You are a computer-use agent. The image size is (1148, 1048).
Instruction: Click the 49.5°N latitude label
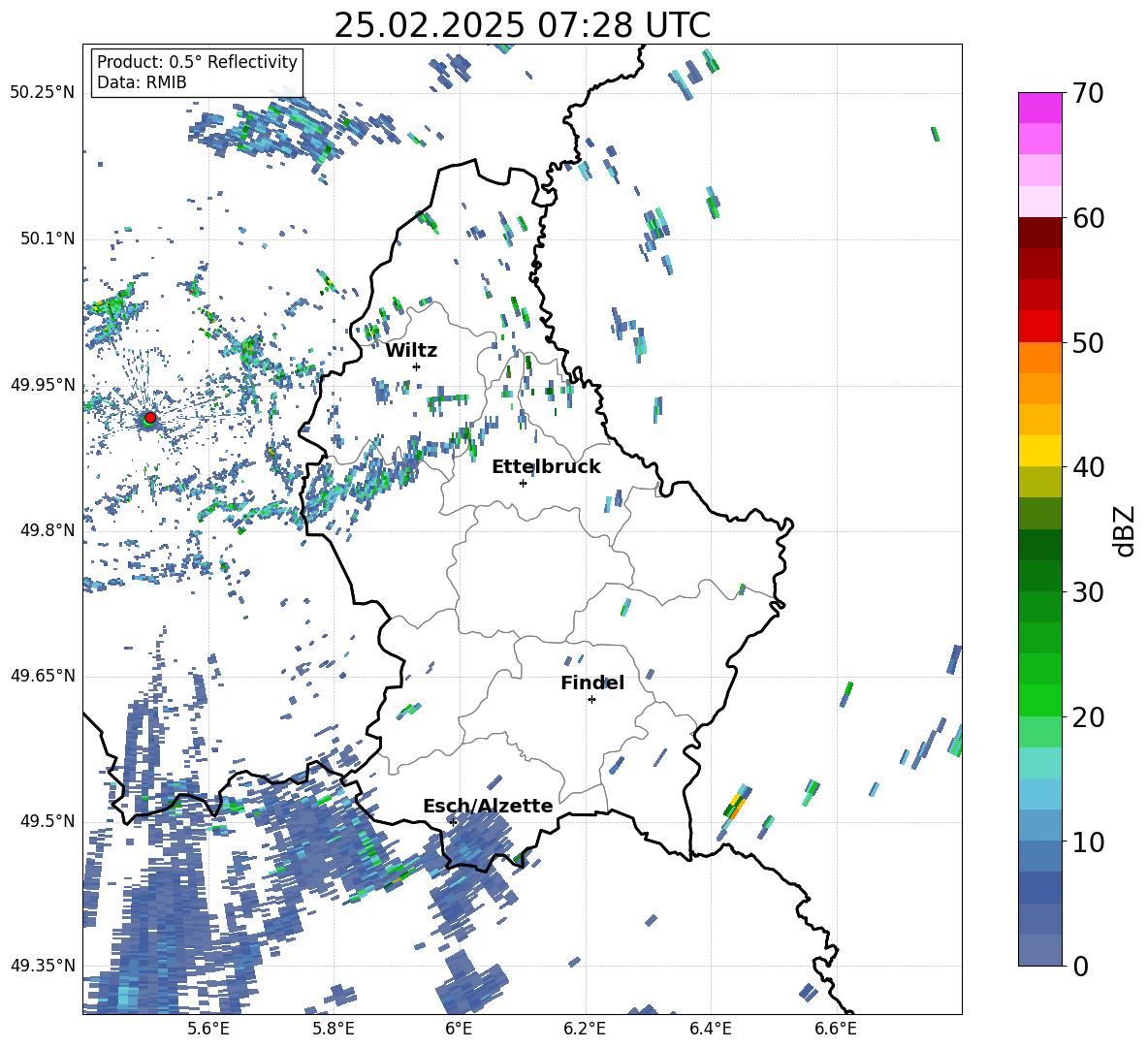point(48,821)
